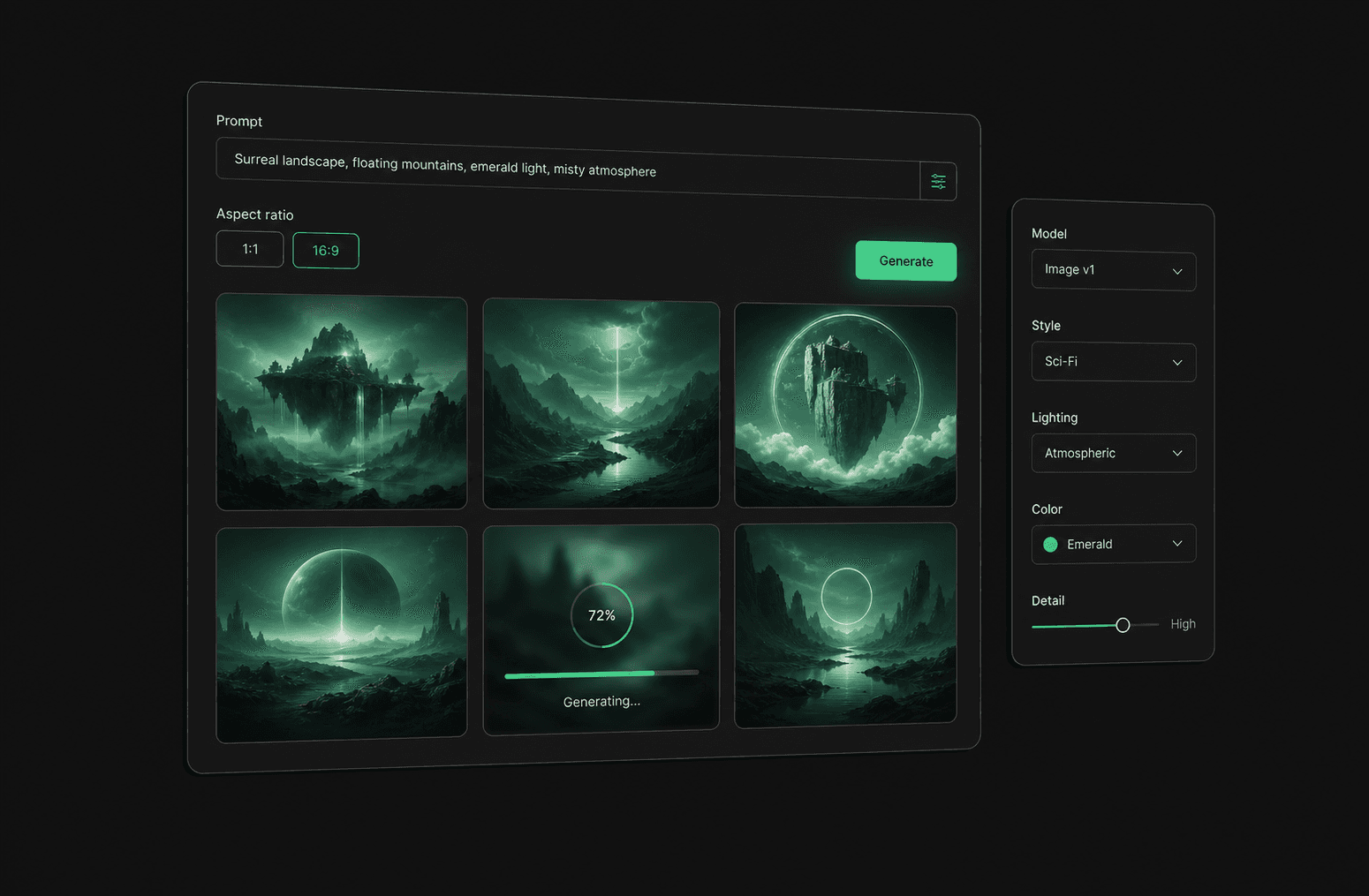Open the Color dropdown showing Emerald
This screenshot has height=896, width=1369.
click(x=1114, y=544)
